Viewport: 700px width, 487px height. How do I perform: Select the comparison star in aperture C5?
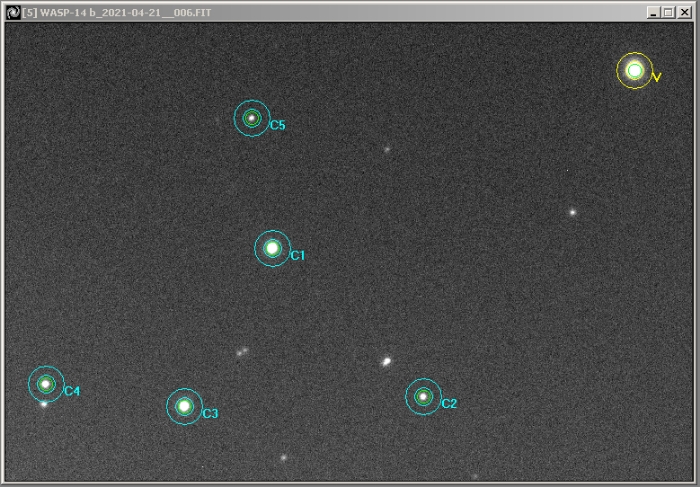252,118
